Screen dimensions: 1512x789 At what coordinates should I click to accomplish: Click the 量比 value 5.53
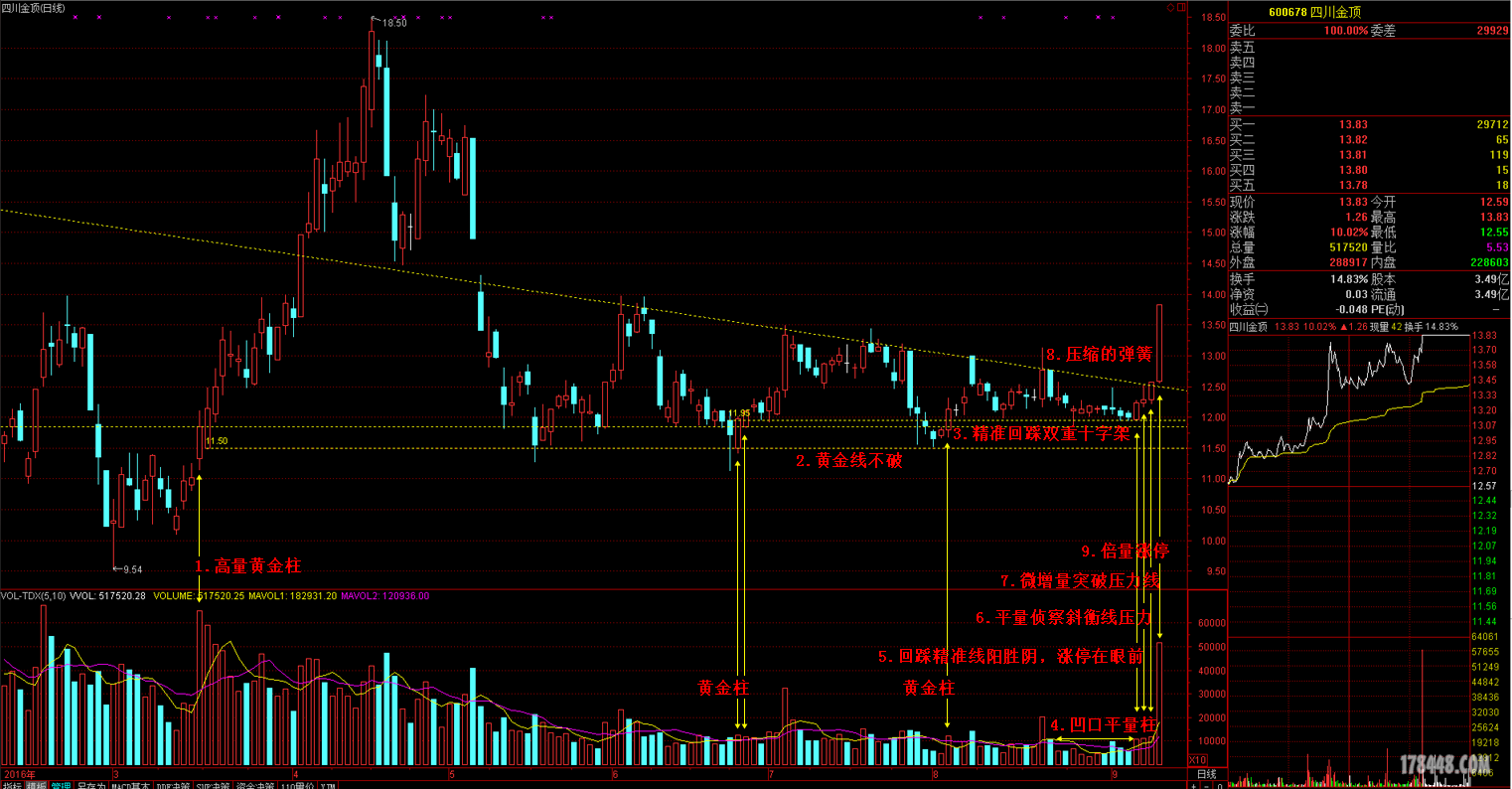[1497, 247]
